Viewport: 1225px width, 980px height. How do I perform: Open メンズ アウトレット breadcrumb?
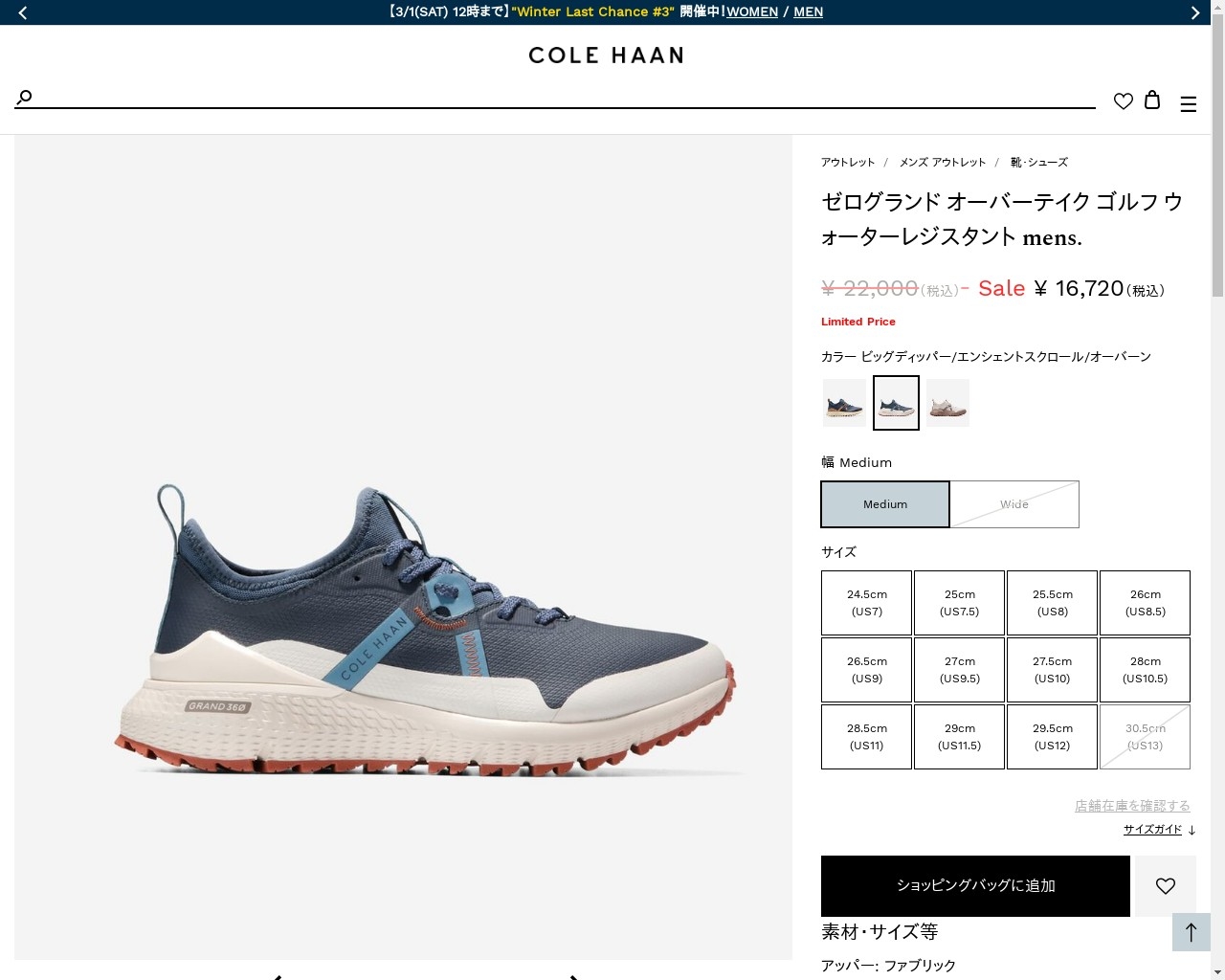943,163
